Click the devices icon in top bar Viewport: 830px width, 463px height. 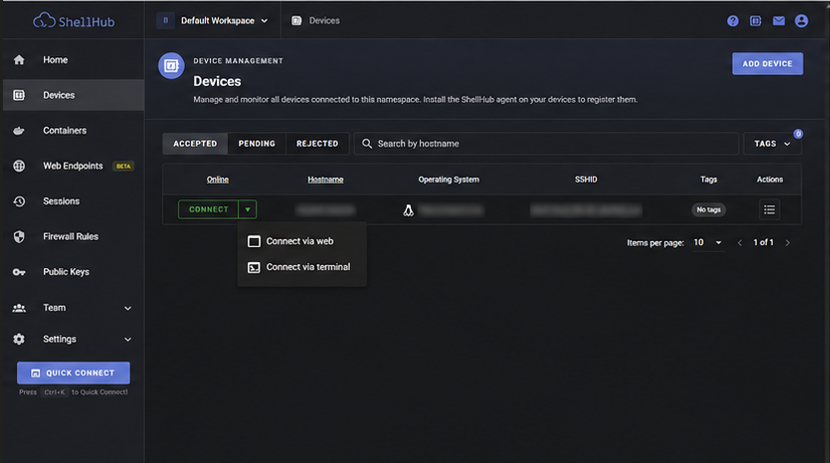[755, 21]
